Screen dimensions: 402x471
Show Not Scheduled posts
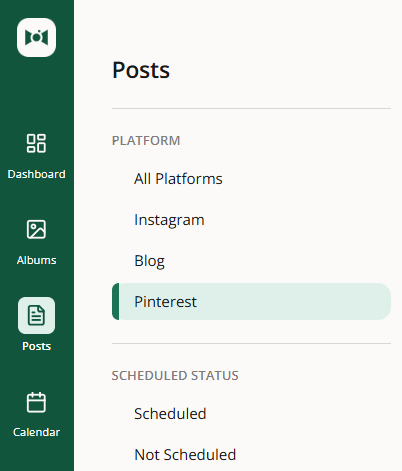[251, 455]
